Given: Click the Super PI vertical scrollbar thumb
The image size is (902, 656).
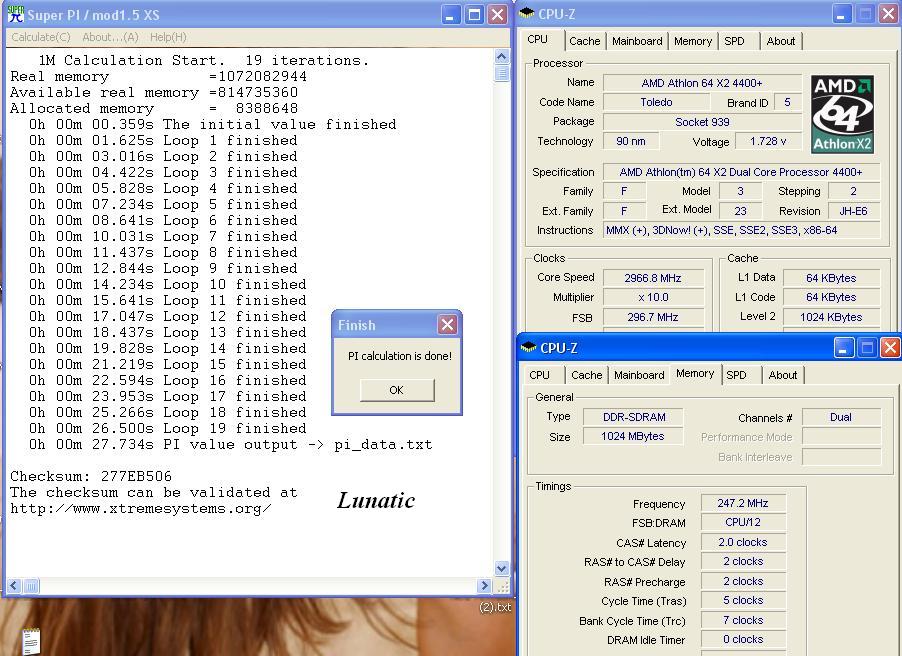Looking at the screenshot, I should 502,73.
